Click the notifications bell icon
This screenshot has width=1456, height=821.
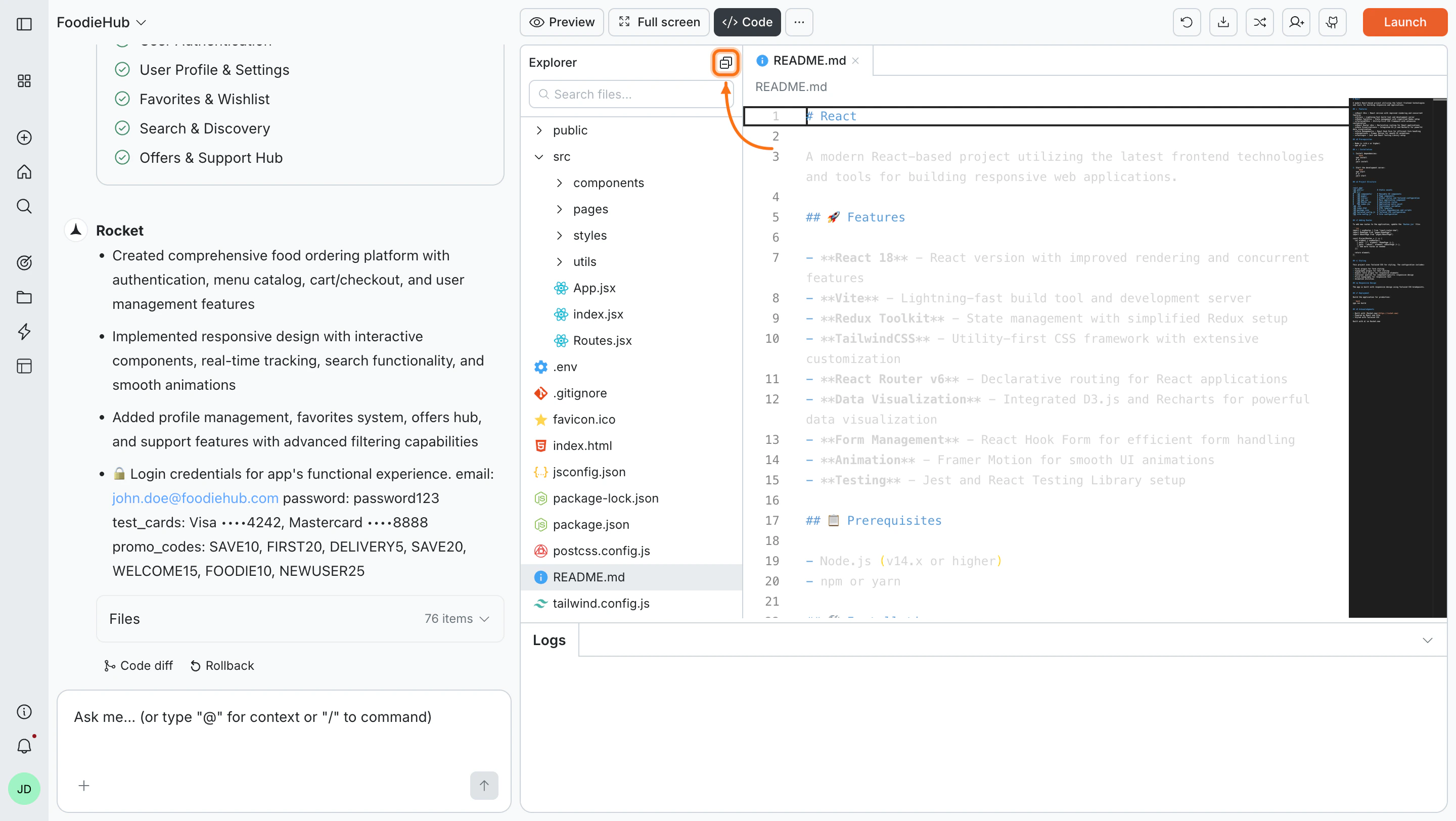point(24,746)
